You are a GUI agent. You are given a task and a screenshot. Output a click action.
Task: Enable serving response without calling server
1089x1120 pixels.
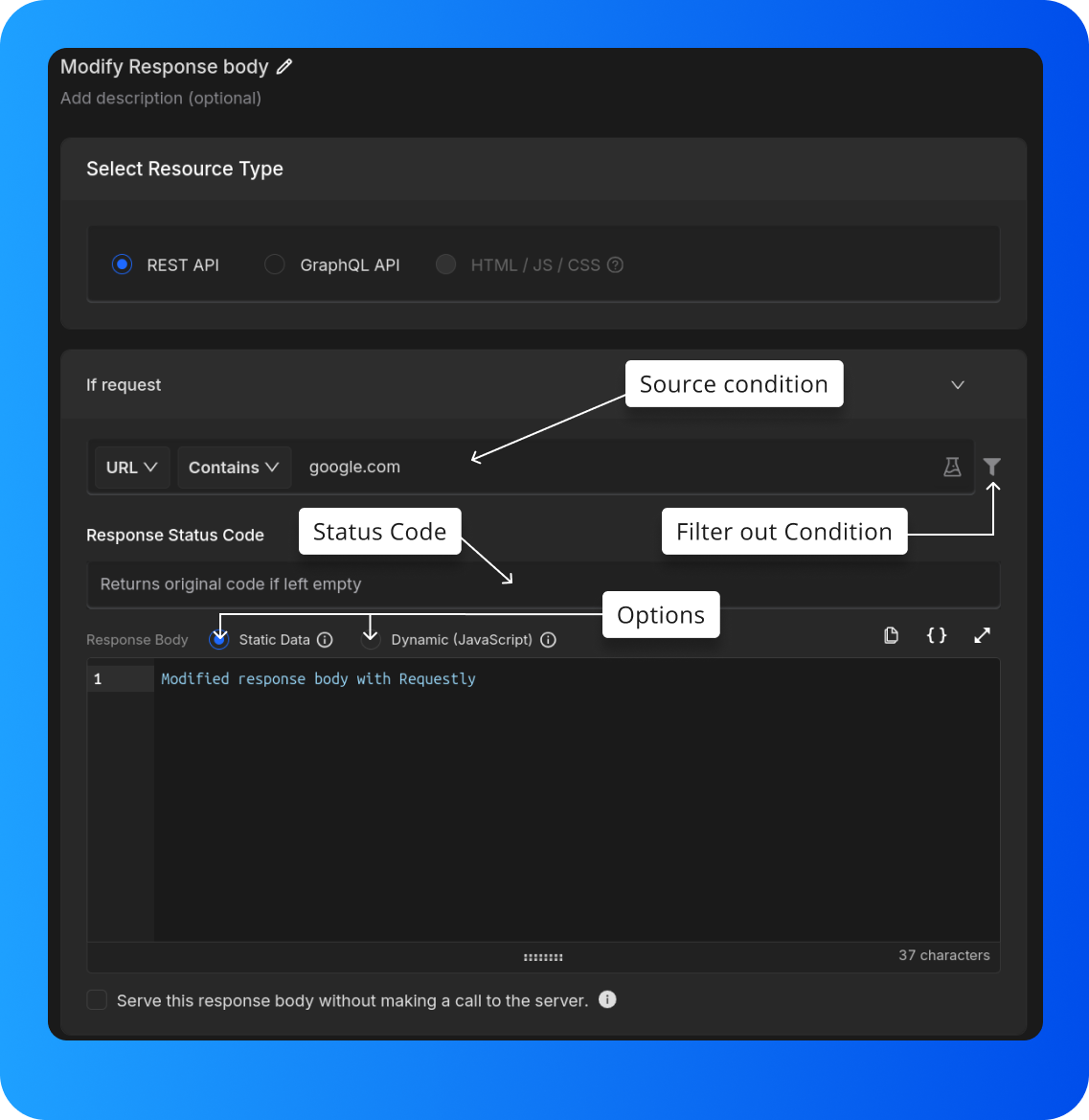[x=97, y=999]
